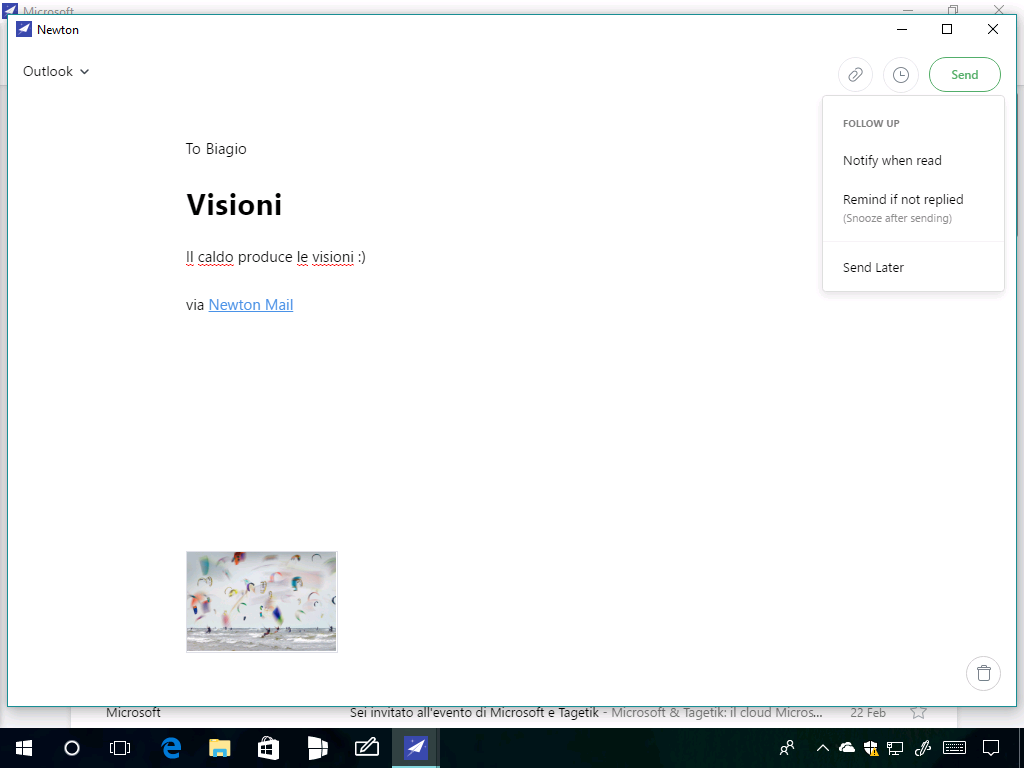
Task: Send the email with the Send button
Action: click(x=965, y=74)
